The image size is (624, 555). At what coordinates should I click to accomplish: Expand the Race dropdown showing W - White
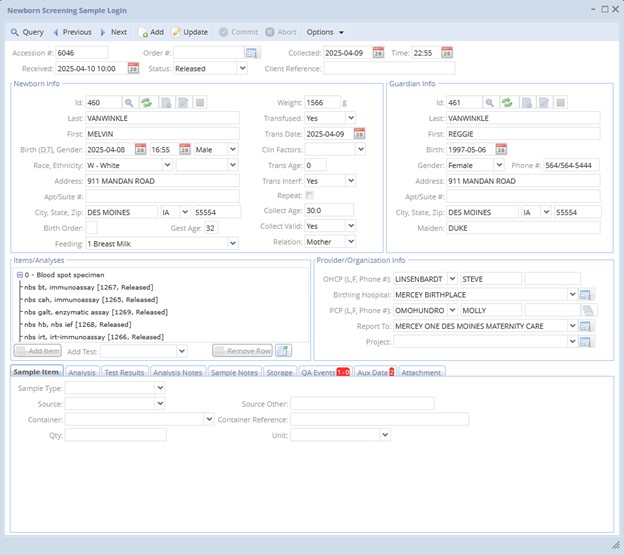click(168, 165)
